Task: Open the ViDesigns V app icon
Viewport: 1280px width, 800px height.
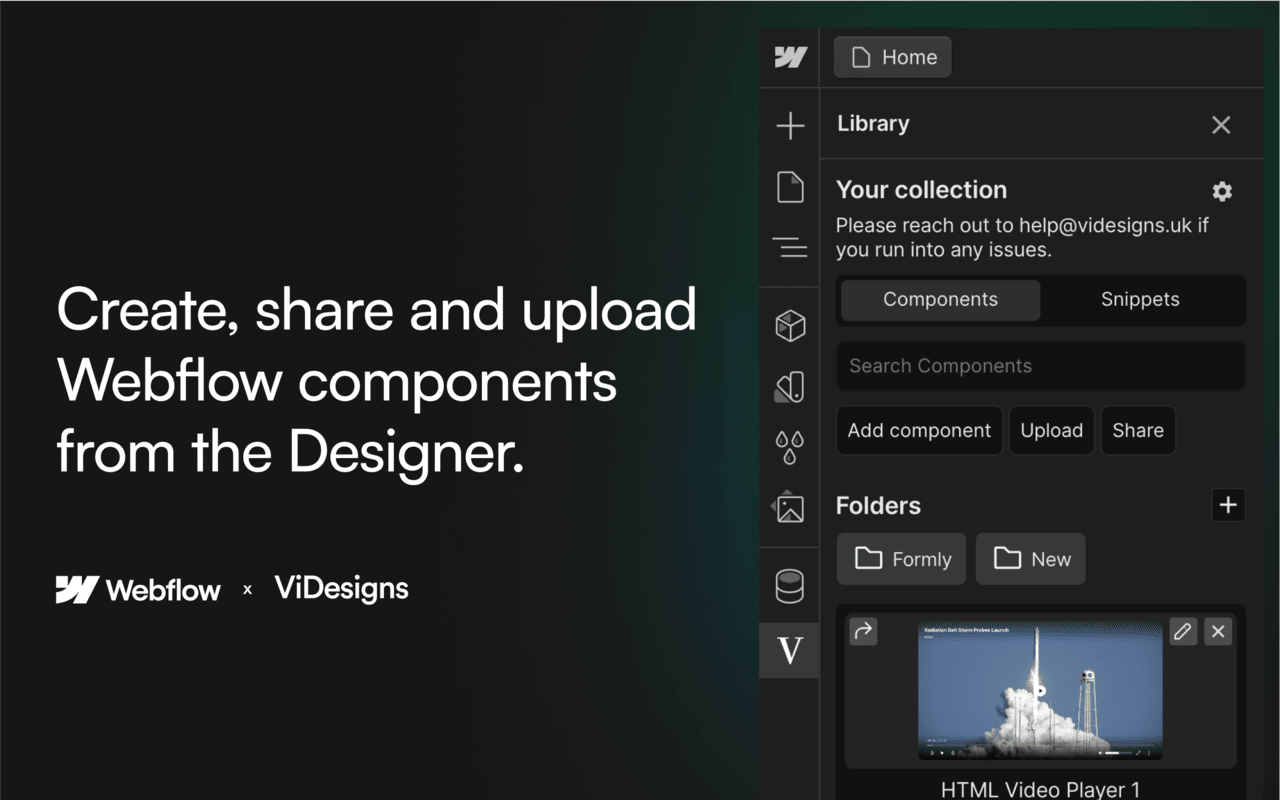Action: (790, 651)
